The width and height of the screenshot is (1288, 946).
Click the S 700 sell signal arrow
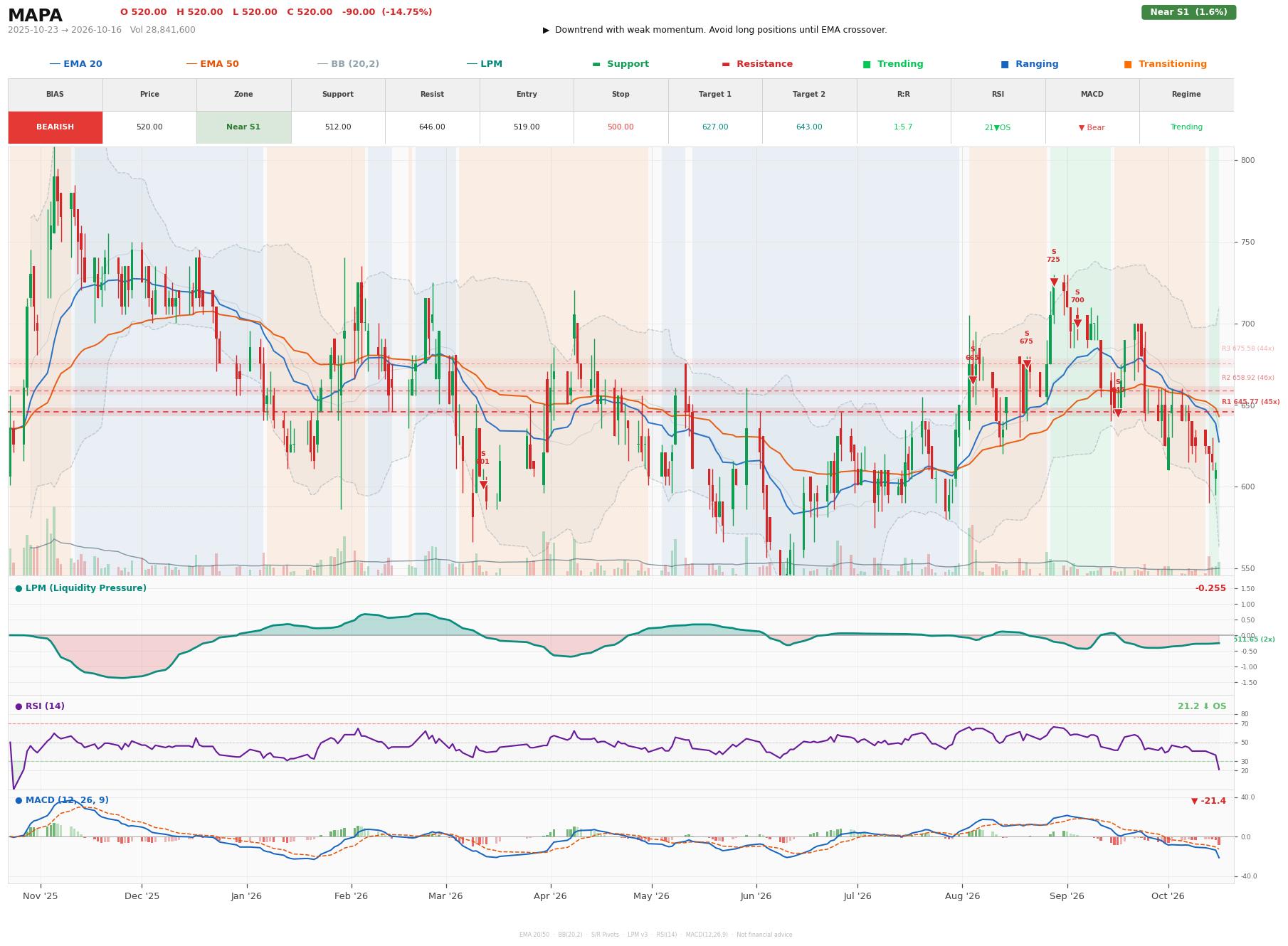click(x=1077, y=324)
